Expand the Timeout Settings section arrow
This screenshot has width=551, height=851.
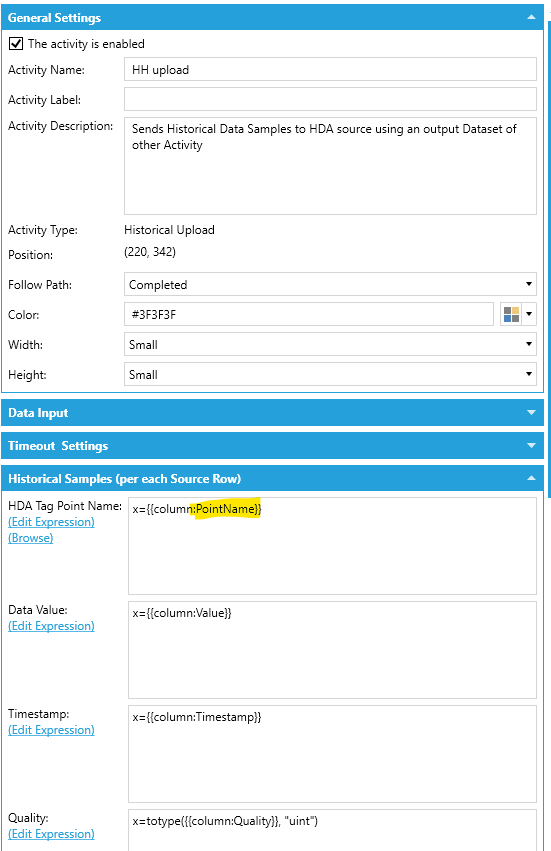(531, 446)
